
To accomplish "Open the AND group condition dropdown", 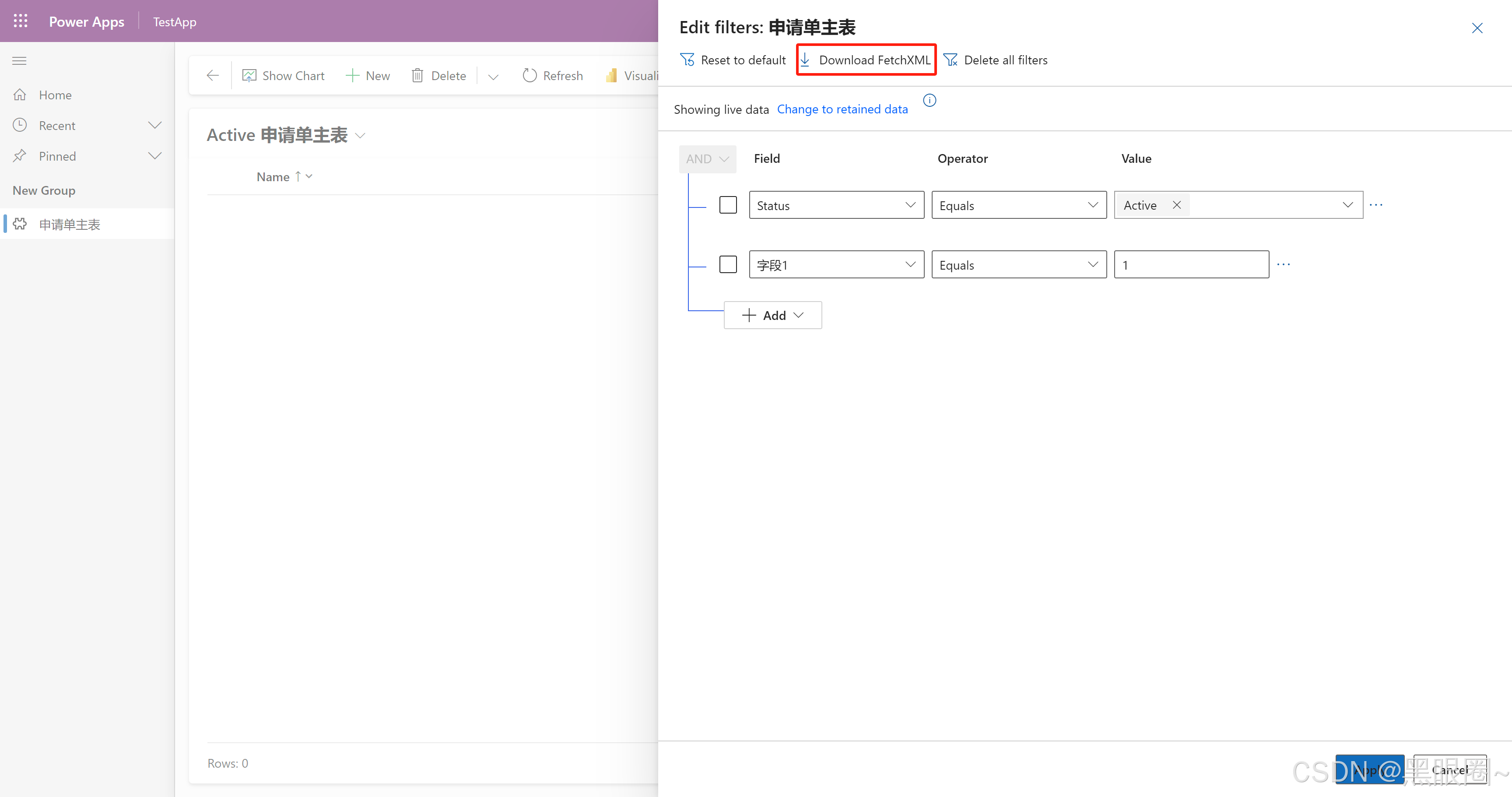I will pyautogui.click(x=707, y=158).
